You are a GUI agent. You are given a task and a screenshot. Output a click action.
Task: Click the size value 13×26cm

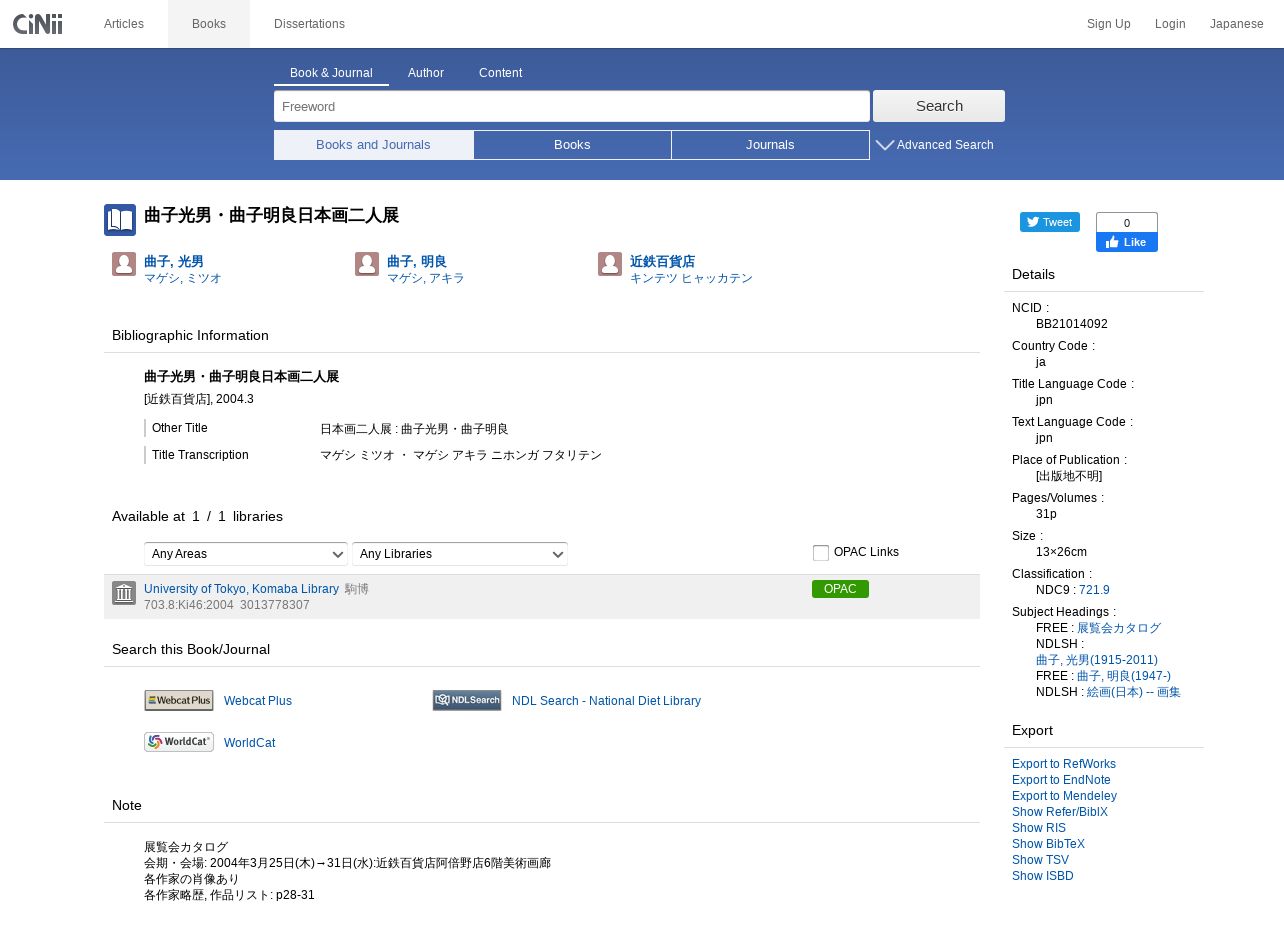coord(1061,552)
